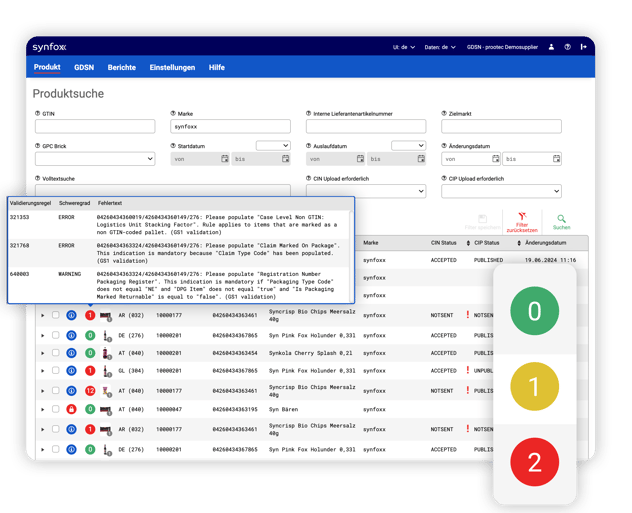Switch to the GDSN menu tab
Screen dimensions: 632x513
(x=84, y=67)
